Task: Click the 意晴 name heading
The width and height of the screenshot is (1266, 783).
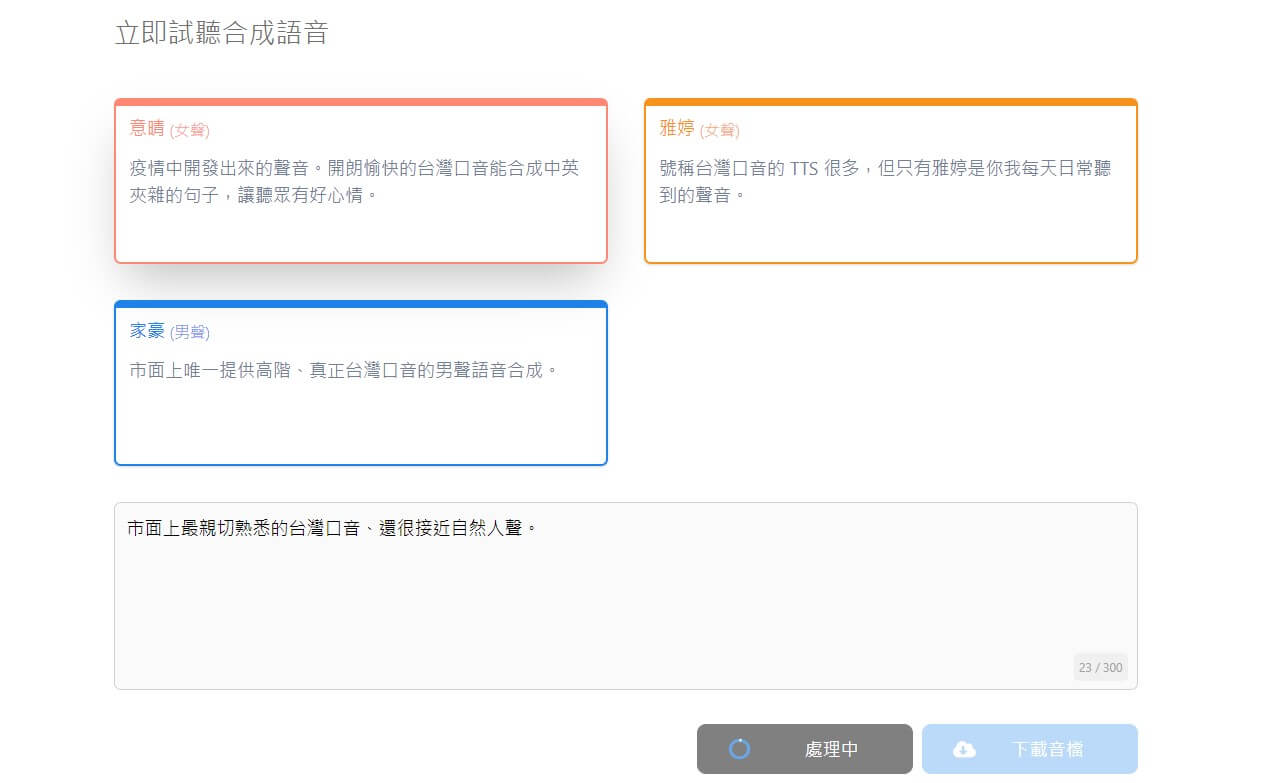Action: coord(147,128)
